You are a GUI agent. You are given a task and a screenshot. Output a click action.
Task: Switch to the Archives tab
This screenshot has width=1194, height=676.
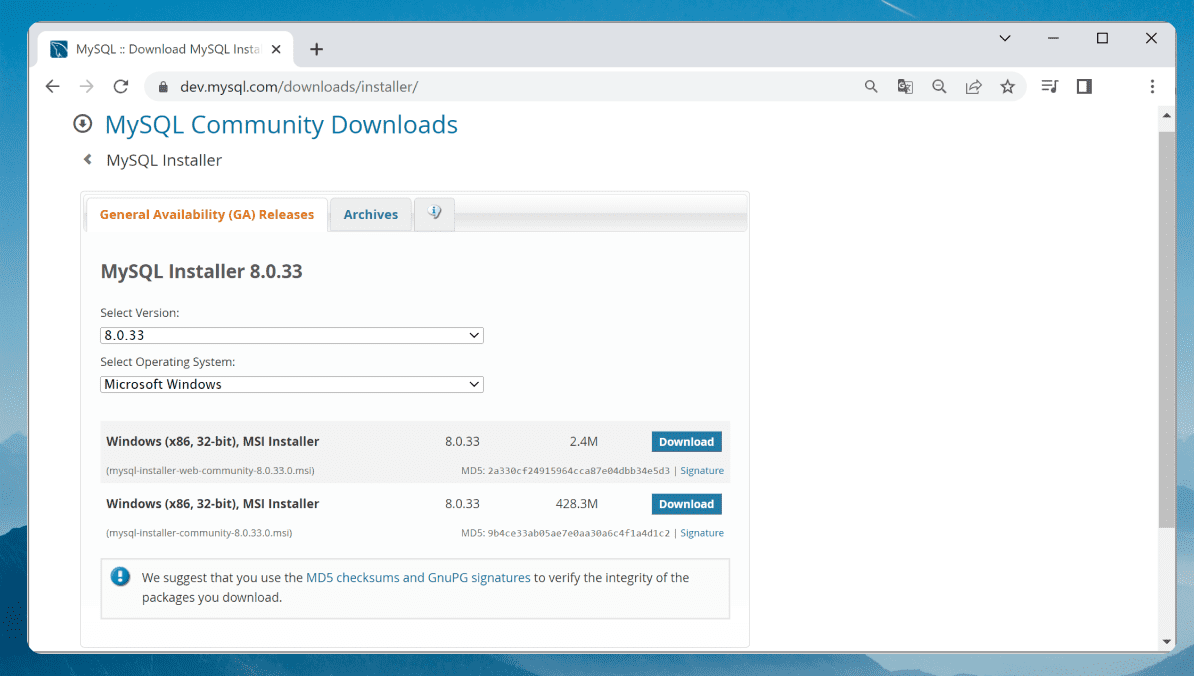[370, 214]
